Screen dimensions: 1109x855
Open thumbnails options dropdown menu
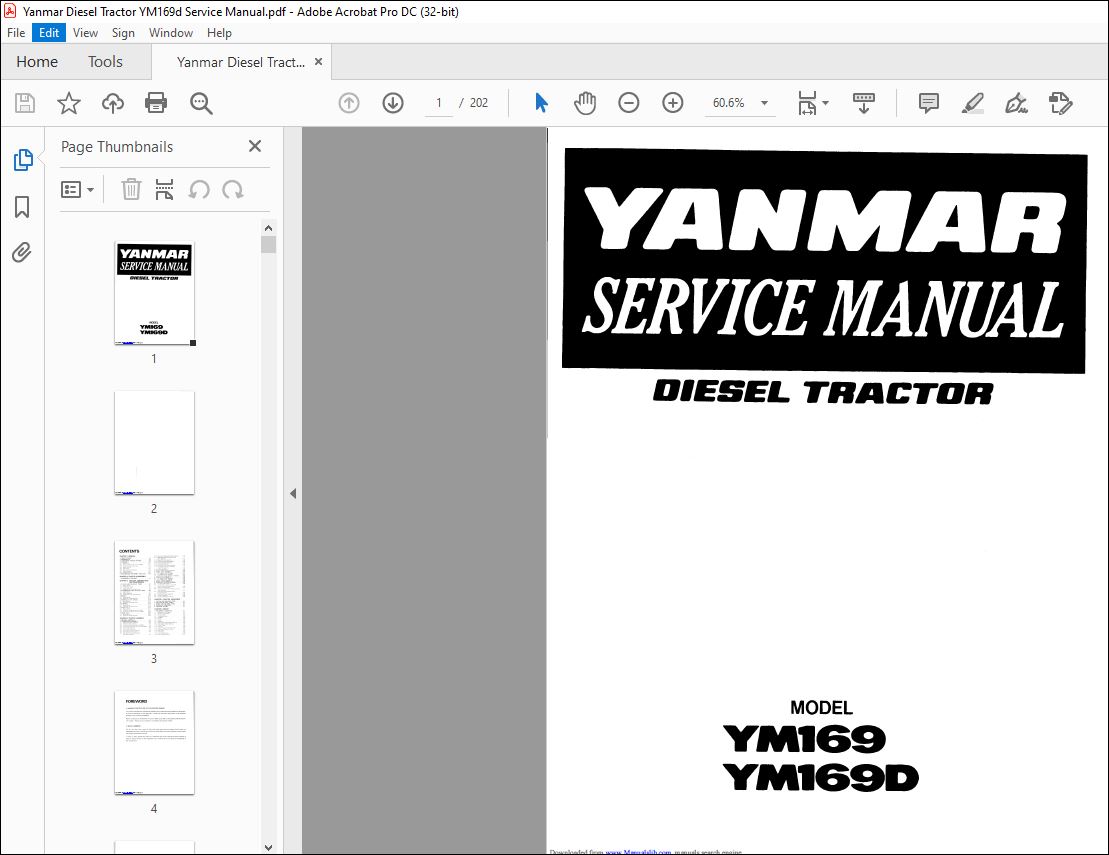(77, 190)
